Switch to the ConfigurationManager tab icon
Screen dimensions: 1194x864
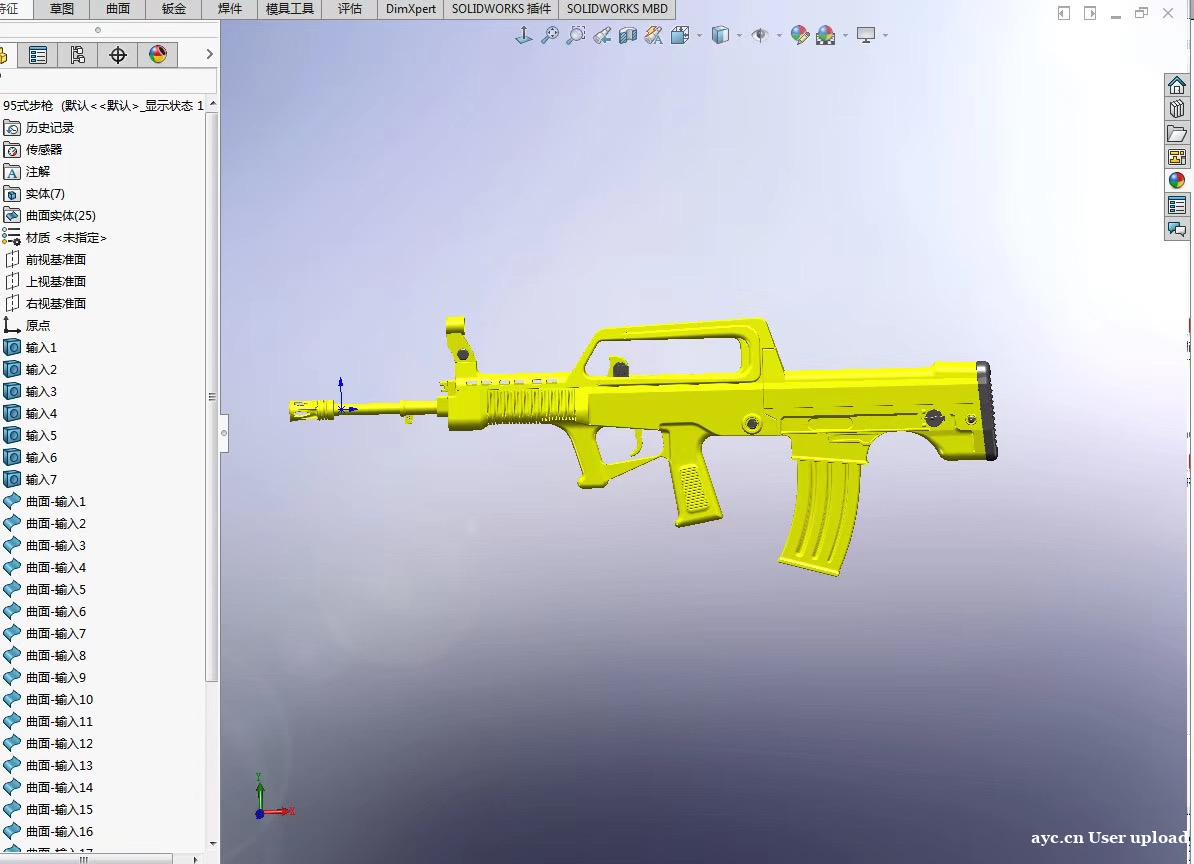pos(78,55)
